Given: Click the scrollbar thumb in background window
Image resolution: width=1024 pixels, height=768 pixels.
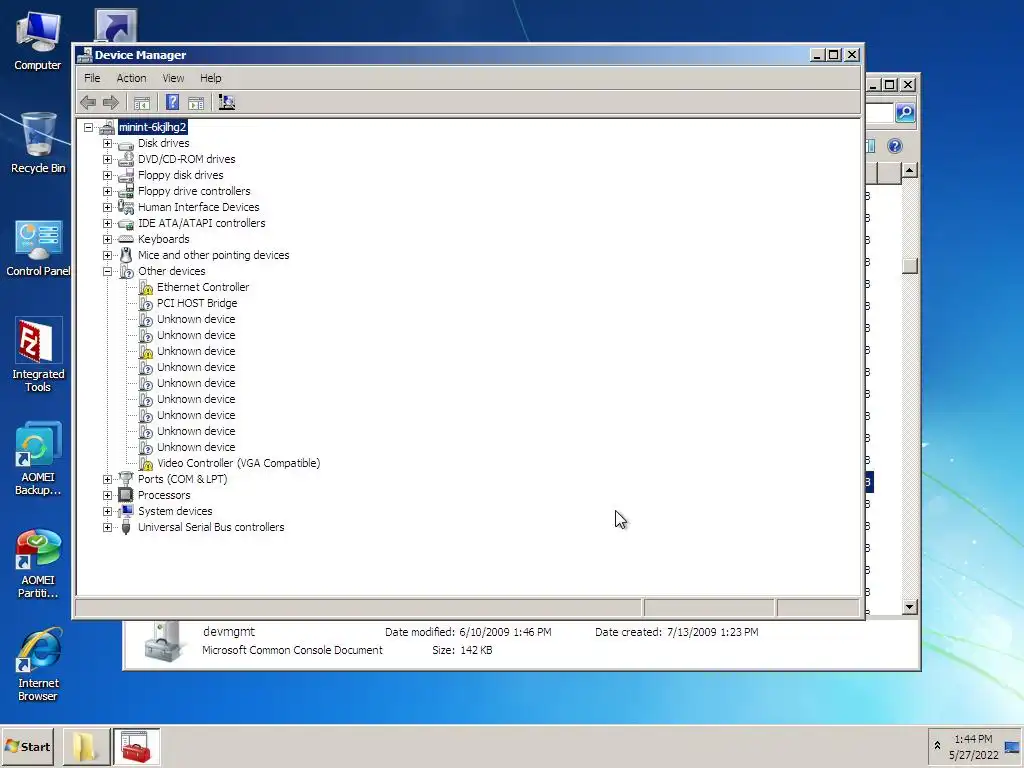Looking at the screenshot, I should click(x=910, y=266).
